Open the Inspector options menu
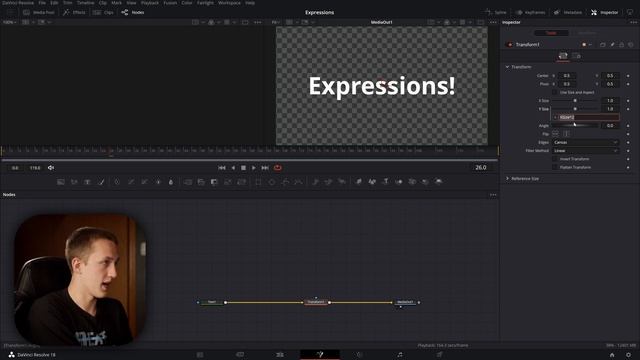The image size is (640, 360). click(633, 22)
